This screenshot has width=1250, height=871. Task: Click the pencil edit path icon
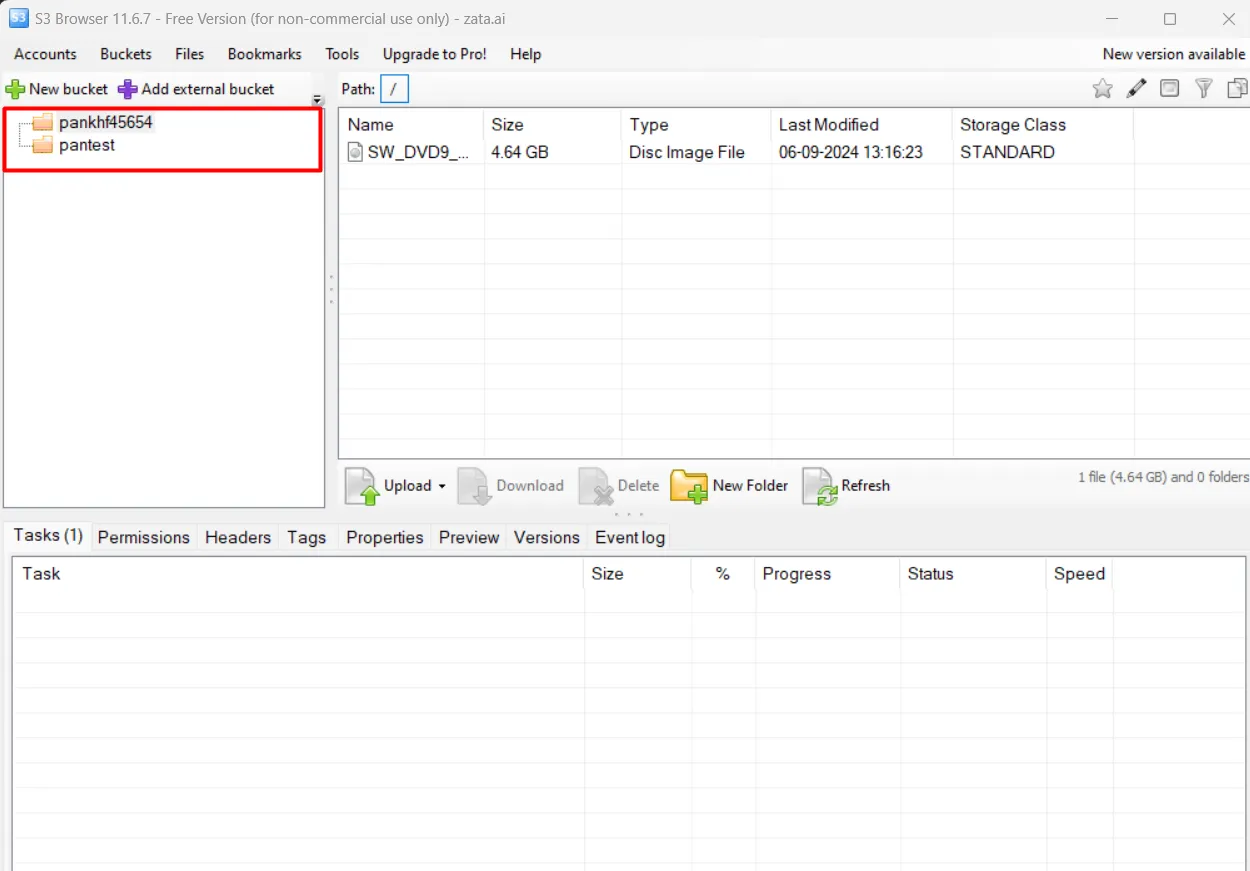(1136, 89)
